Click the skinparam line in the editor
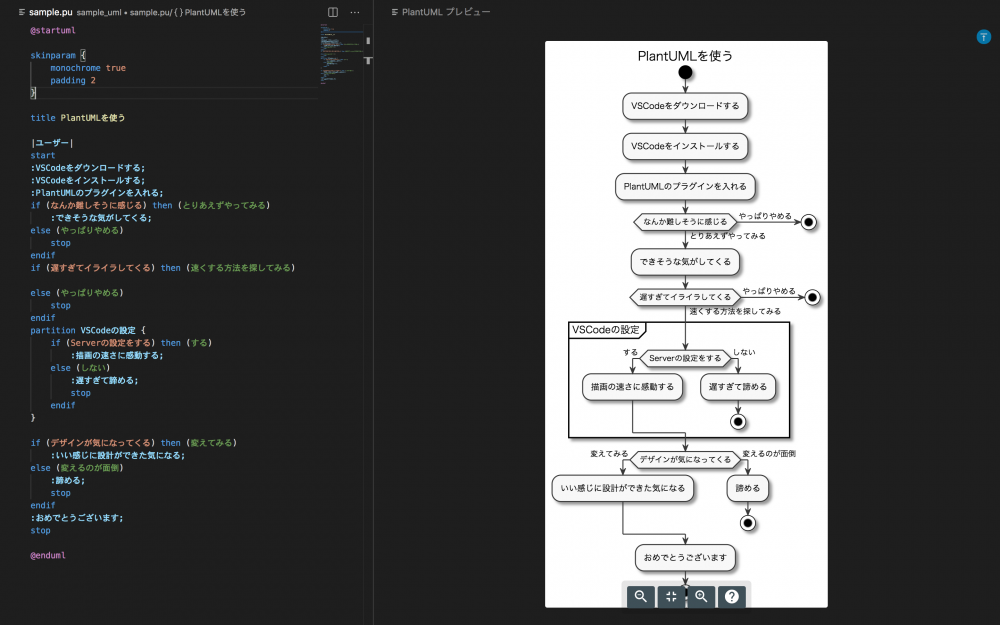The height and width of the screenshot is (625, 1000). click(x=57, y=55)
